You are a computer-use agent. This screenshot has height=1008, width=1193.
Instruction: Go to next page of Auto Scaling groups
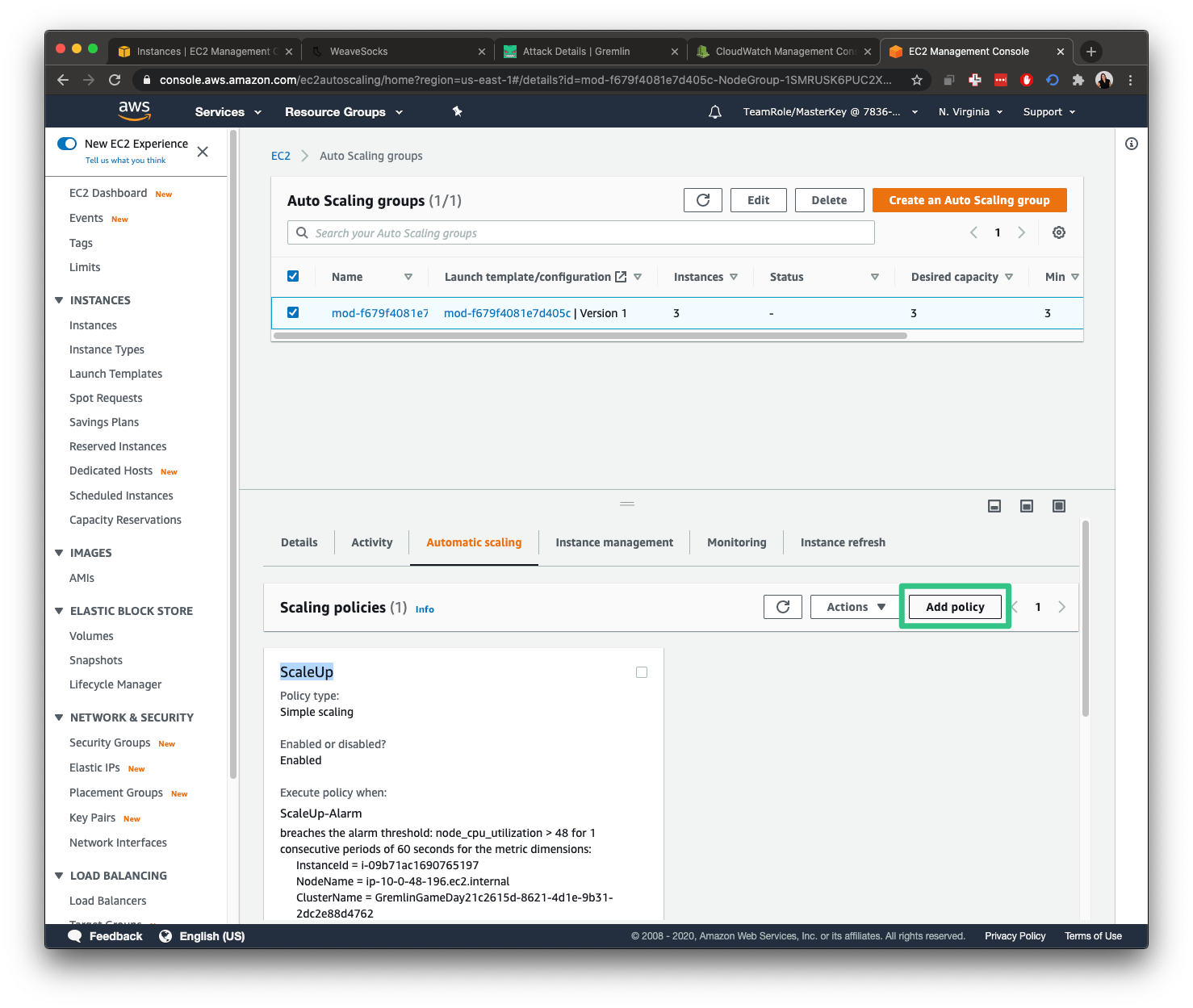(x=1022, y=232)
